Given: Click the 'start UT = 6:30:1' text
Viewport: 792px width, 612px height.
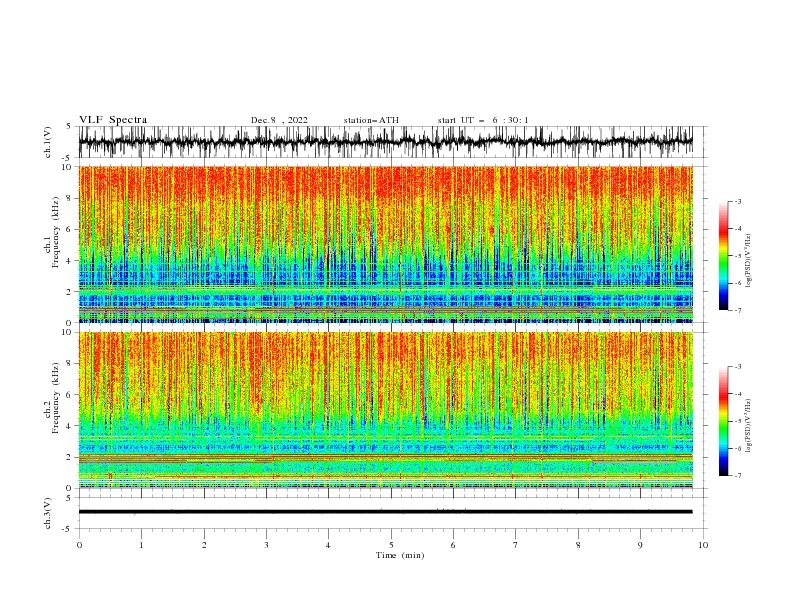Looking at the screenshot, I should pyautogui.click(x=483, y=120).
